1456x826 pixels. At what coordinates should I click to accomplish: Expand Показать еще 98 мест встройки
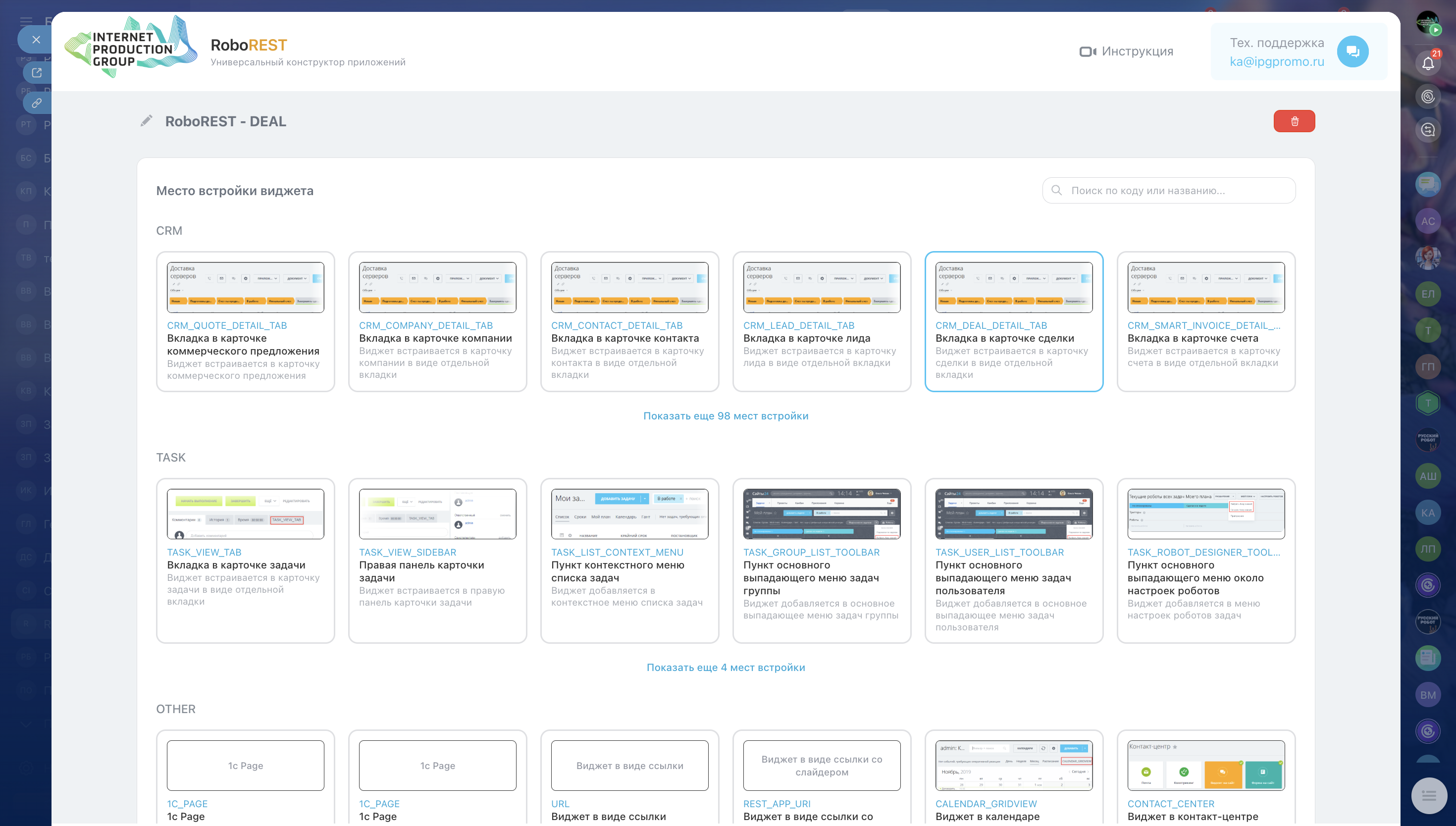pos(726,416)
